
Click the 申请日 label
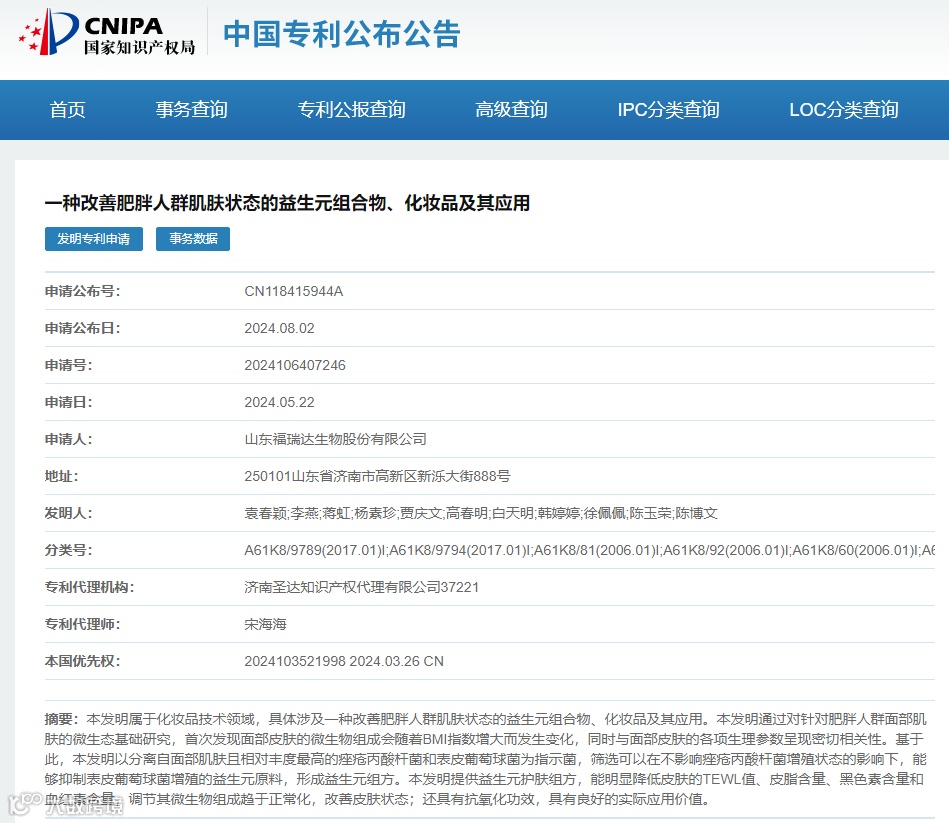click(68, 402)
